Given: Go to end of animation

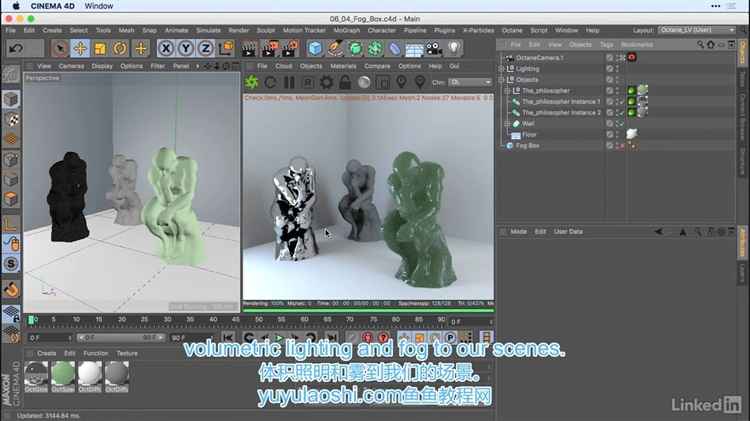Looking at the screenshot, I should (331, 338).
